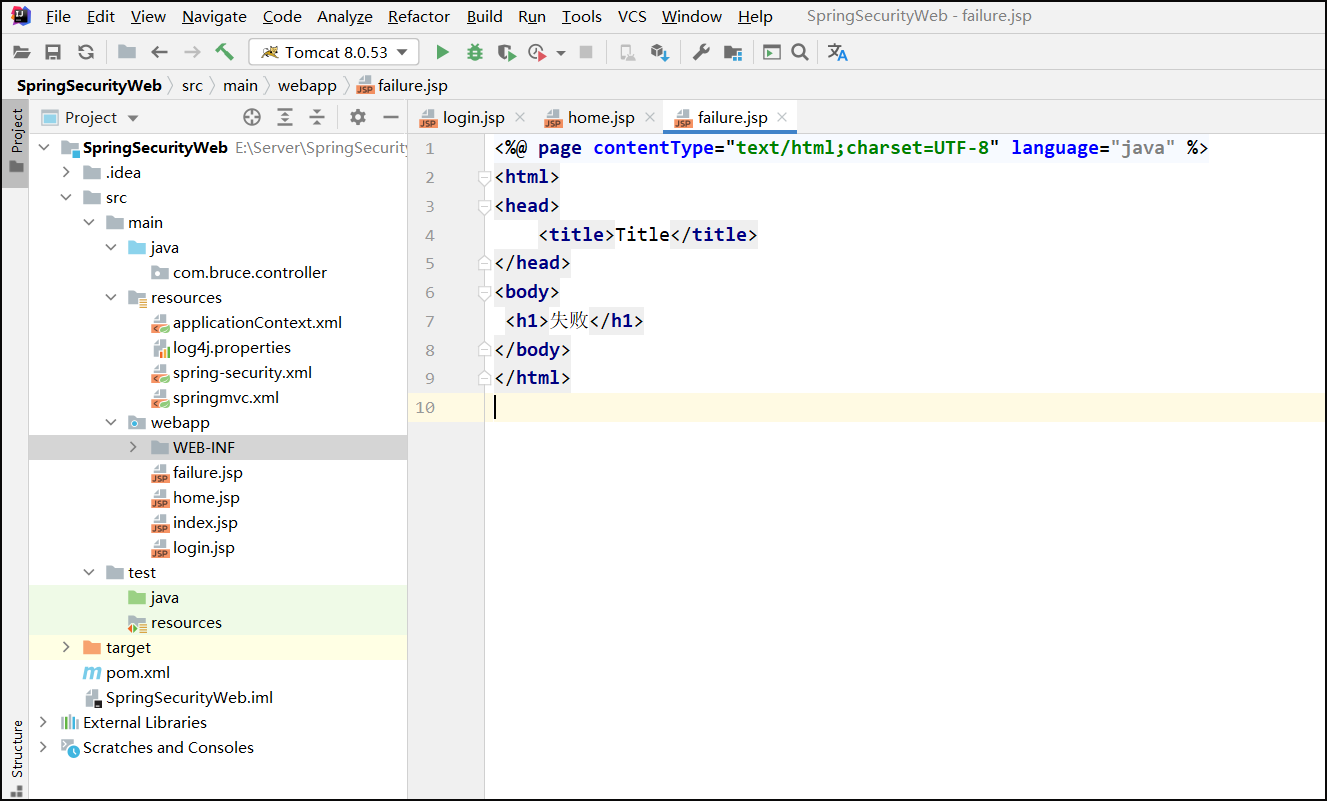
Task: Switch to the home.jsp editor tab
Action: coord(601,118)
